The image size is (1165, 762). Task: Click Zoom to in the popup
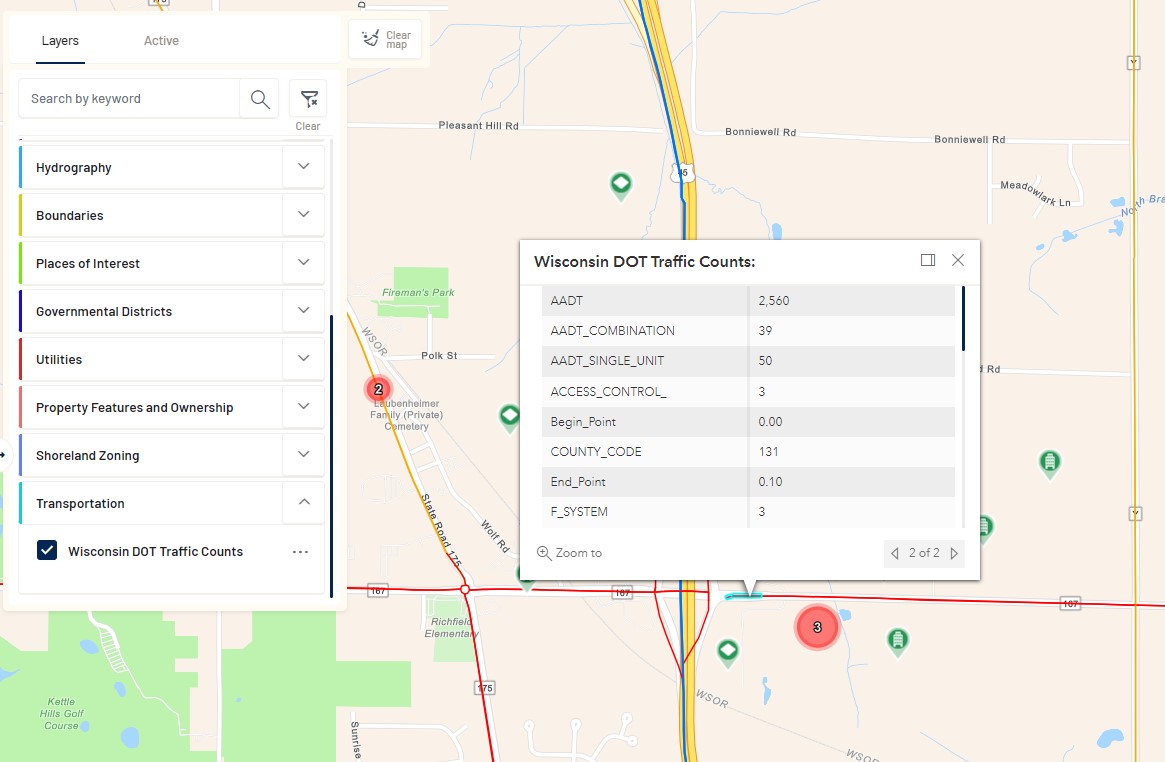(569, 553)
